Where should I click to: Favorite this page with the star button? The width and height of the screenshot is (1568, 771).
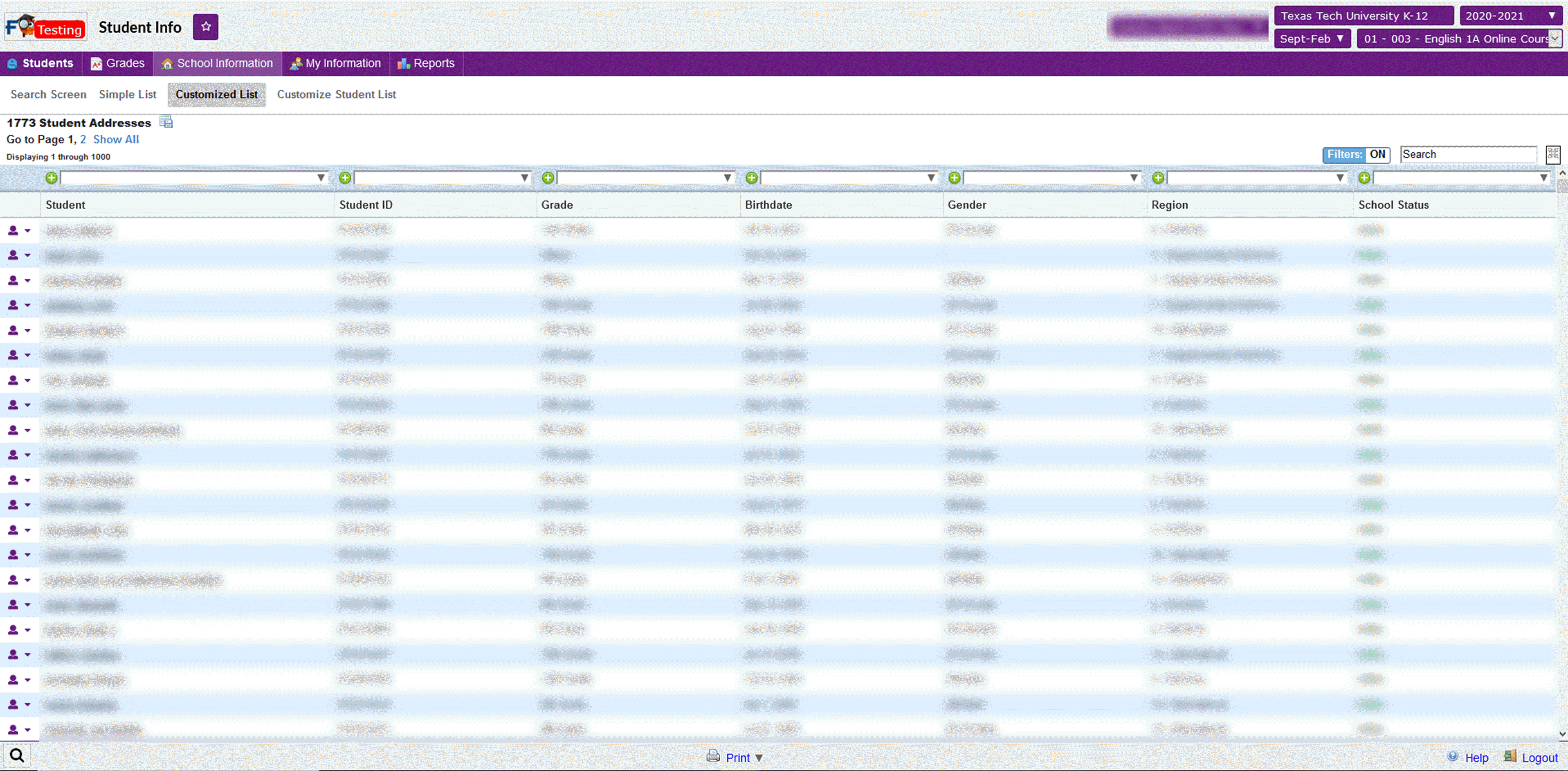[x=206, y=27]
